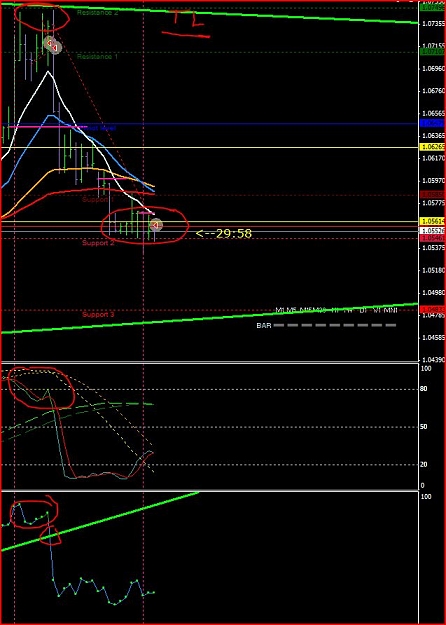Click the MN timeframe label
The height and width of the screenshot is (625, 446).
pyautogui.click(x=391, y=310)
